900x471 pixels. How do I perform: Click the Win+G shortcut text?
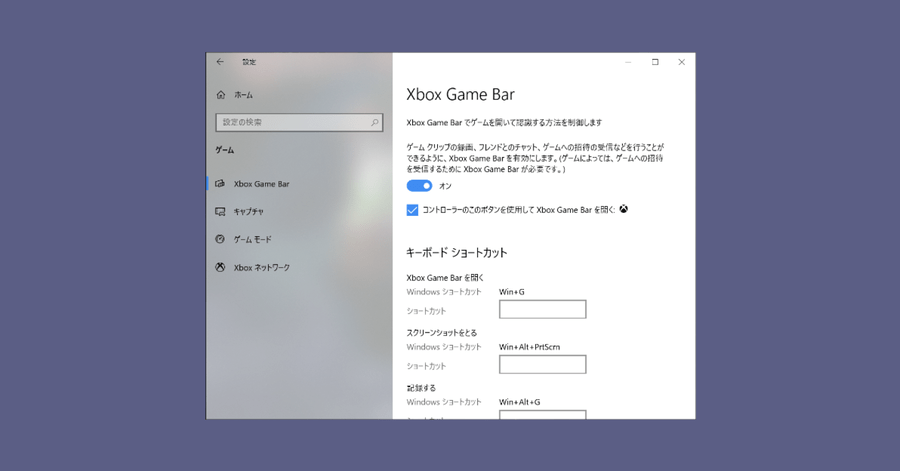511,292
